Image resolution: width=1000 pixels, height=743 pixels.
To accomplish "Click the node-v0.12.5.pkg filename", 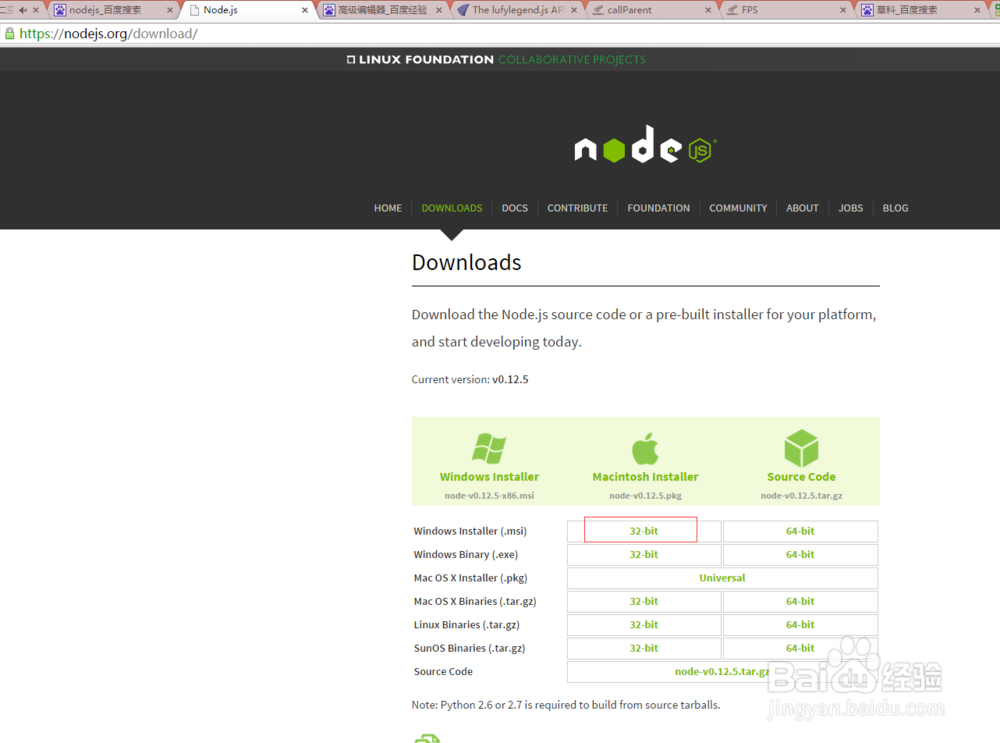I will (645, 496).
